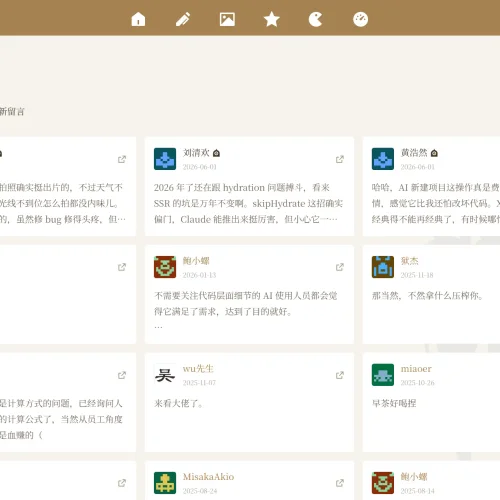
Task: Open 刘清欢's profile name link
Action: [x=196, y=153]
